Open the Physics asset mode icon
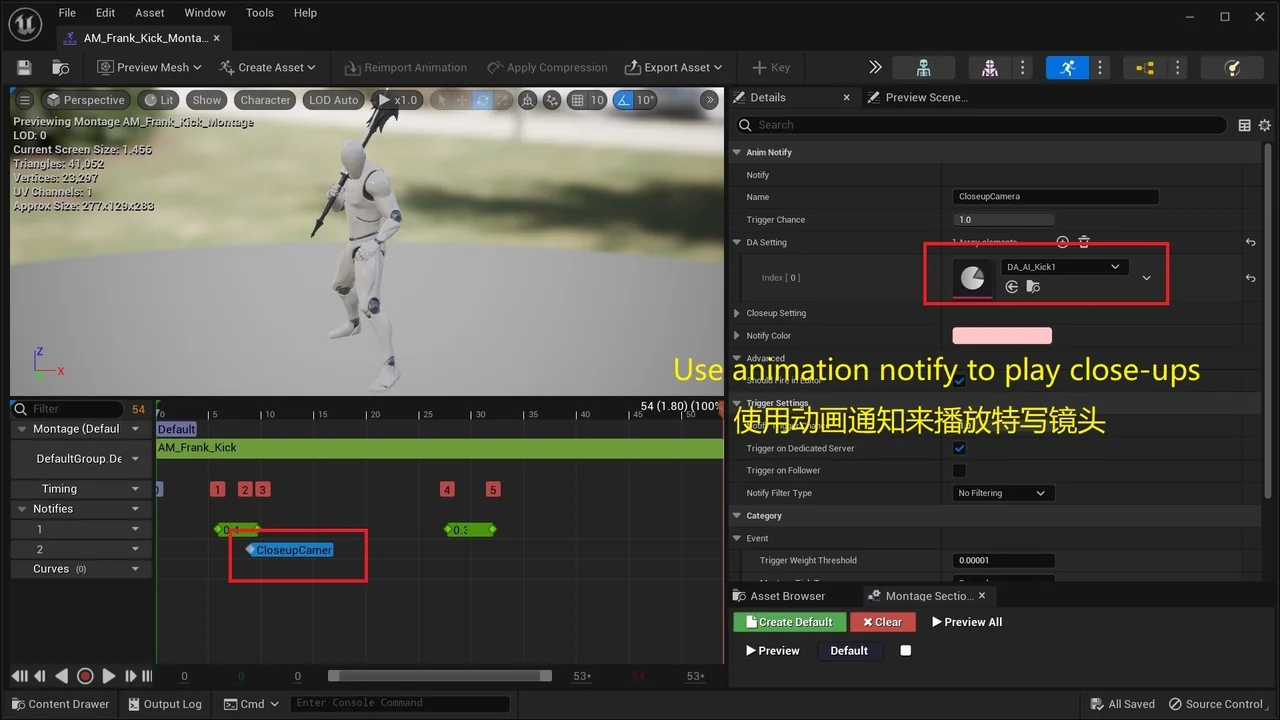The width and height of the screenshot is (1280, 720). coord(1232,68)
